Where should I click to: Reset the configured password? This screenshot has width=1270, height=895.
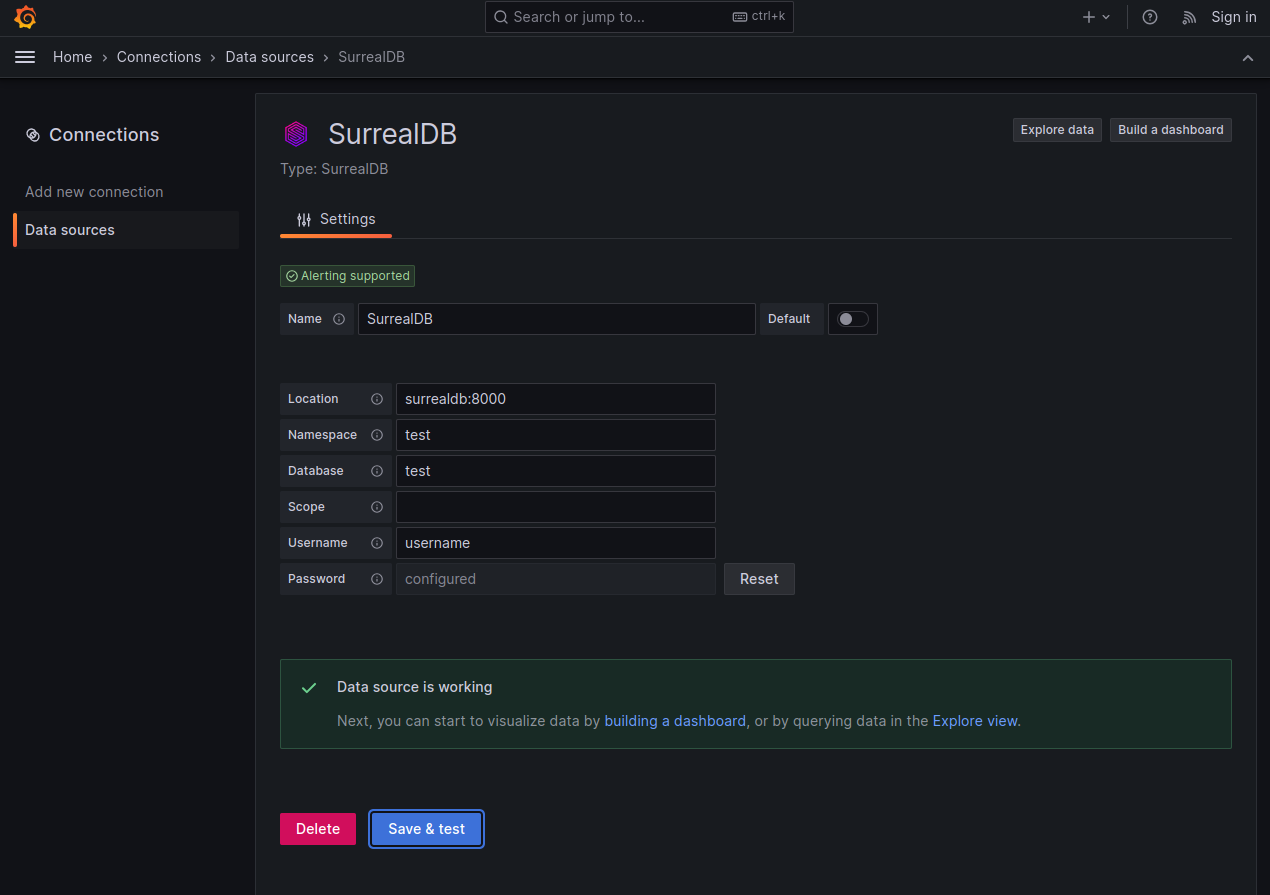pyautogui.click(x=759, y=579)
